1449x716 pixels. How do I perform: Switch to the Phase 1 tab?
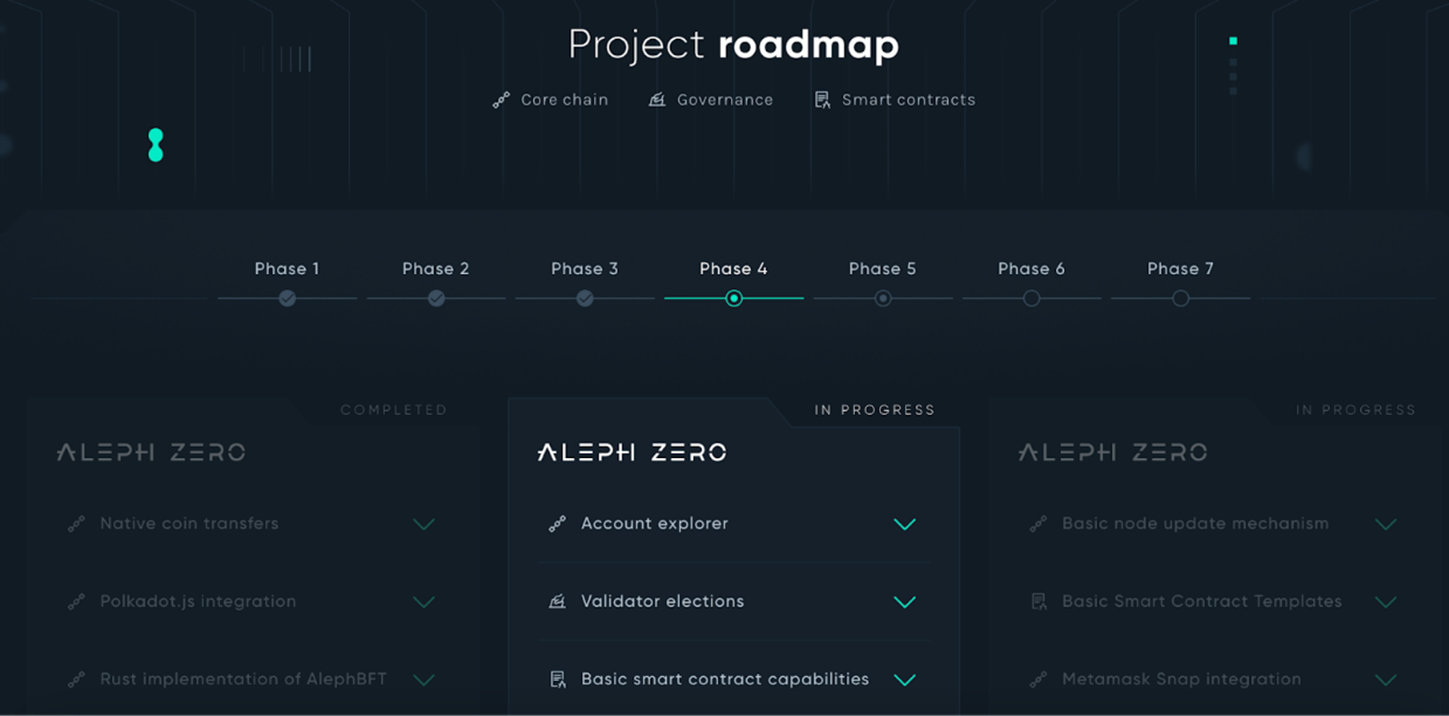tap(287, 269)
